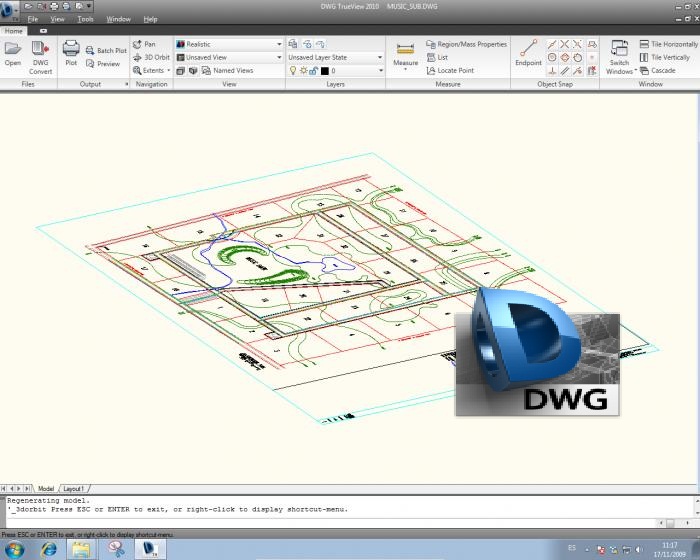Expand the Unsaved Layer State dropdown
This screenshot has height=560, width=700.
(380, 57)
